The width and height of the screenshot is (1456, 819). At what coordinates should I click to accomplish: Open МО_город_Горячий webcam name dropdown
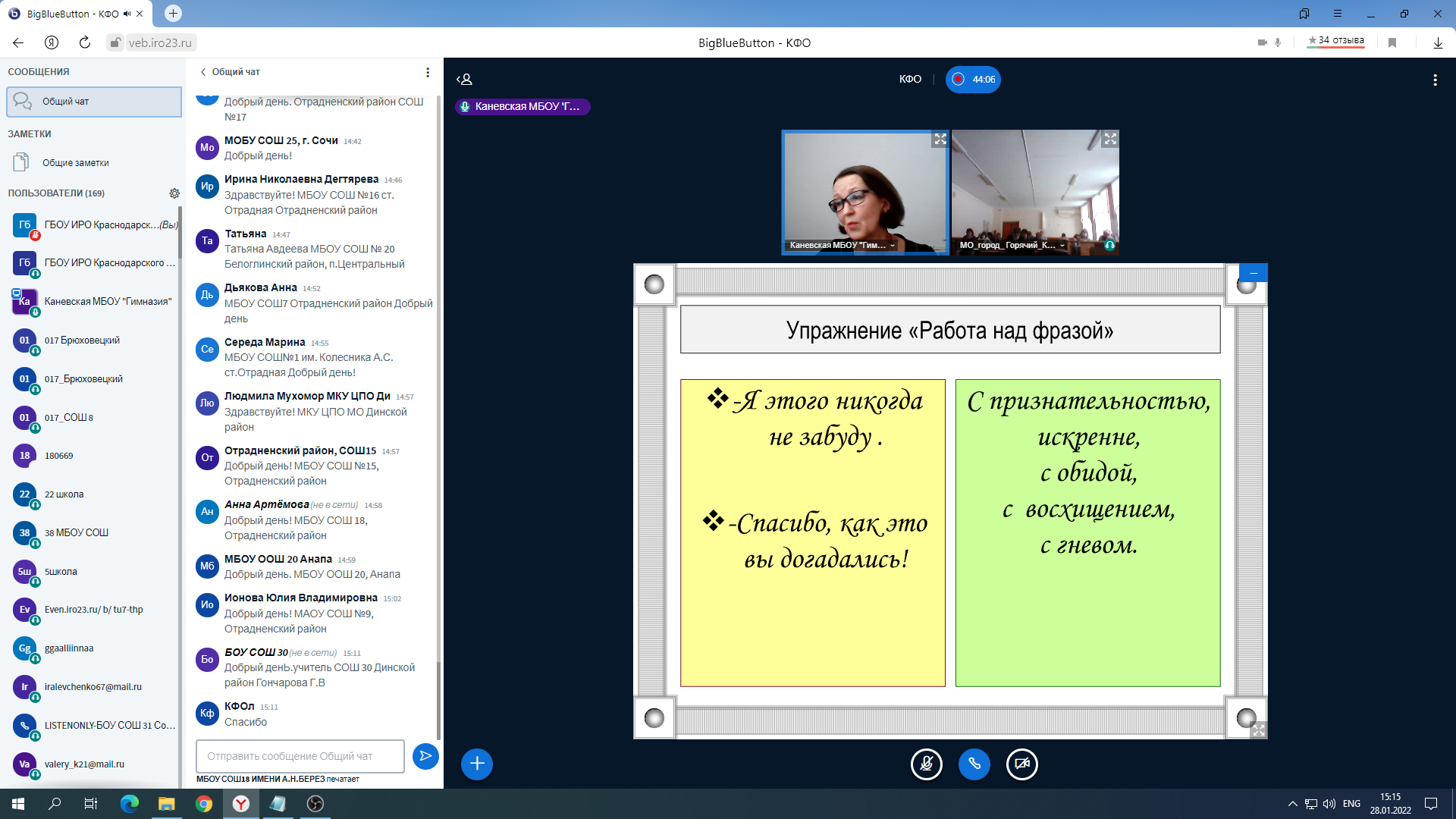[x=1062, y=246]
